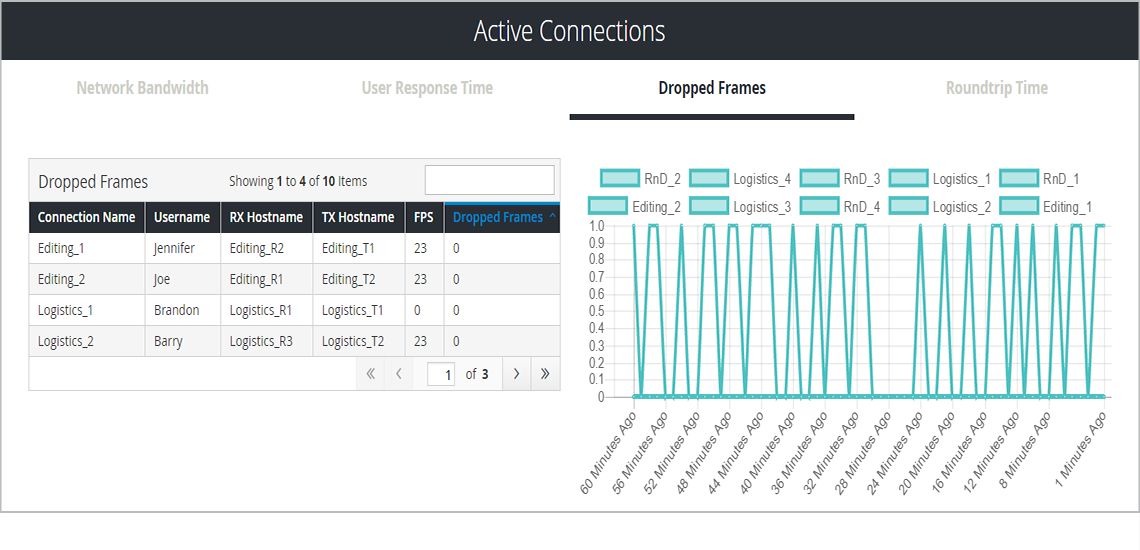Toggle Logistics_1 legend entry

pos(940,179)
